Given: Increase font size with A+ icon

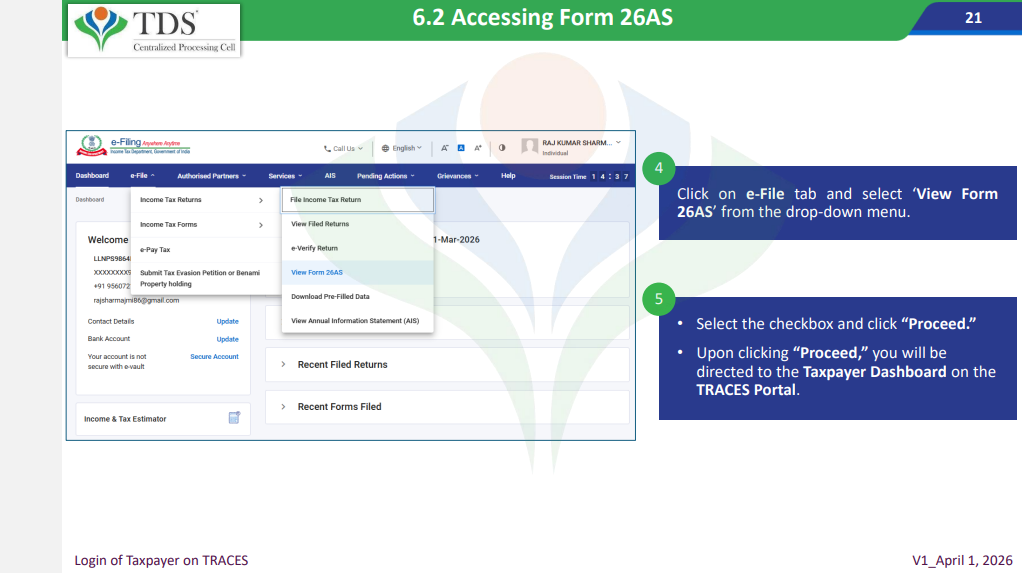Looking at the screenshot, I should [478, 148].
